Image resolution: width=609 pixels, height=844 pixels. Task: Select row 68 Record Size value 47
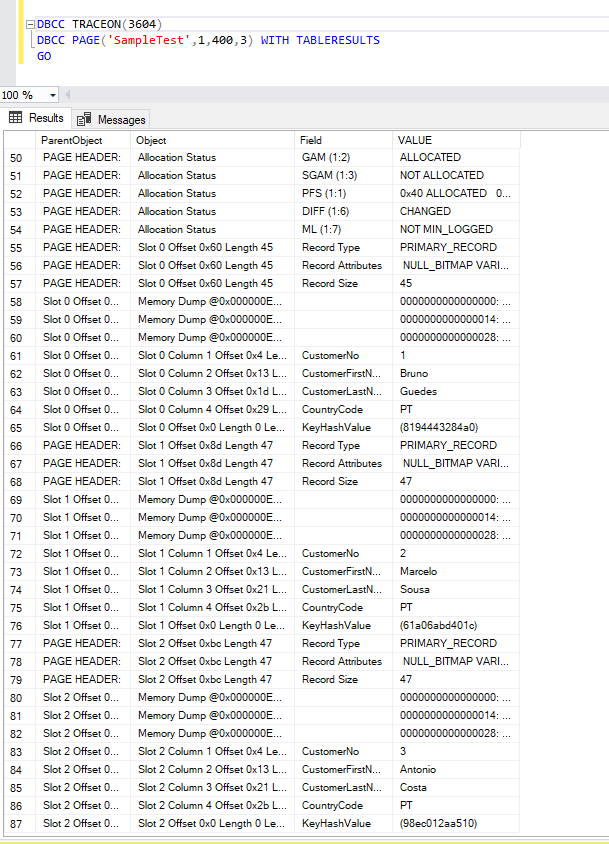(456, 481)
